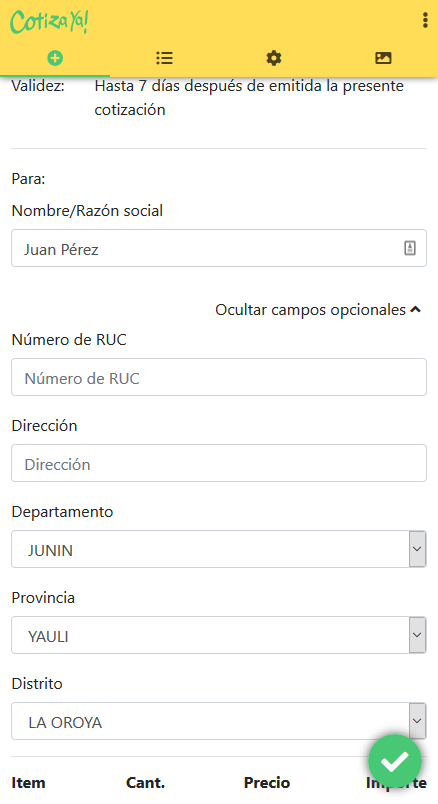Tap the contact picker icon in name field
The image size is (438, 804).
410,248
